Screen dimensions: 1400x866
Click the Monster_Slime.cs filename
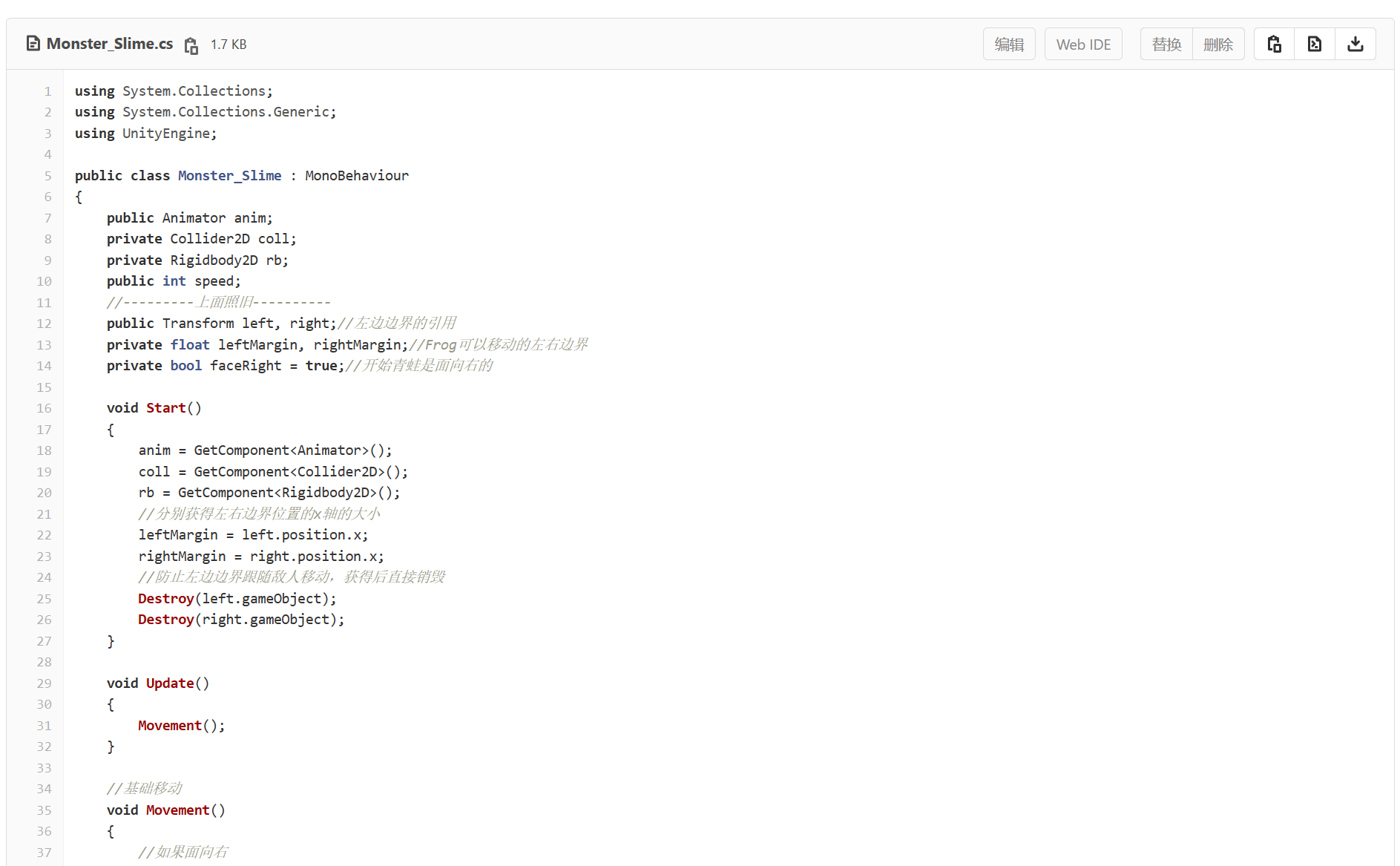click(x=110, y=44)
